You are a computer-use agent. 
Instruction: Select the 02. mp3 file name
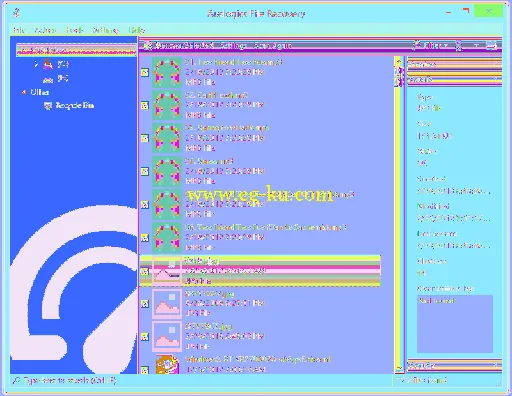[x=216, y=95]
